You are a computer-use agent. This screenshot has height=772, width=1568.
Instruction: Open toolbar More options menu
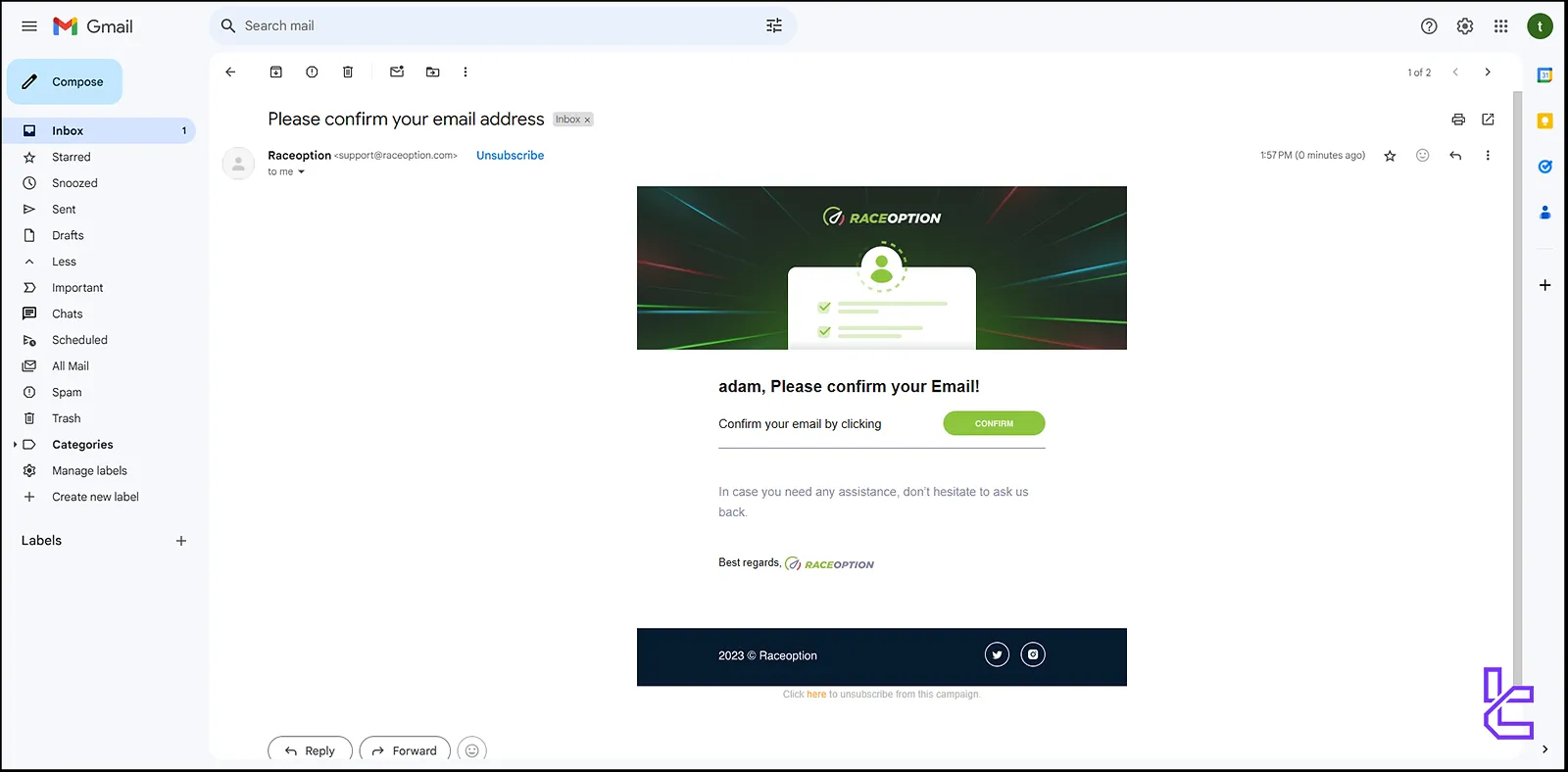point(465,72)
